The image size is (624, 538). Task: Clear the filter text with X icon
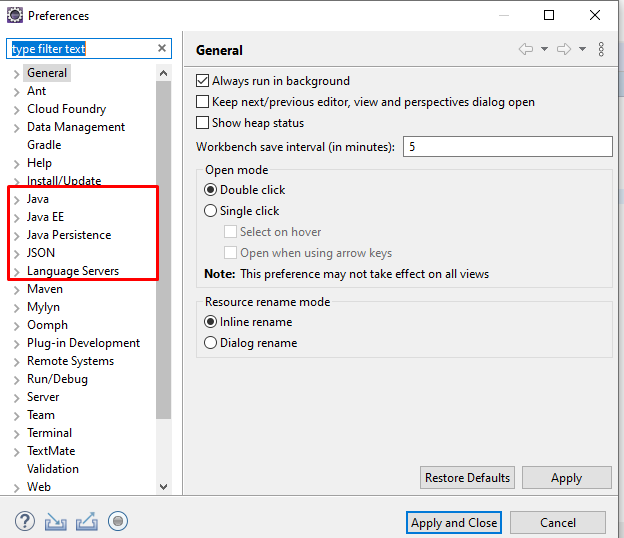pos(162,48)
